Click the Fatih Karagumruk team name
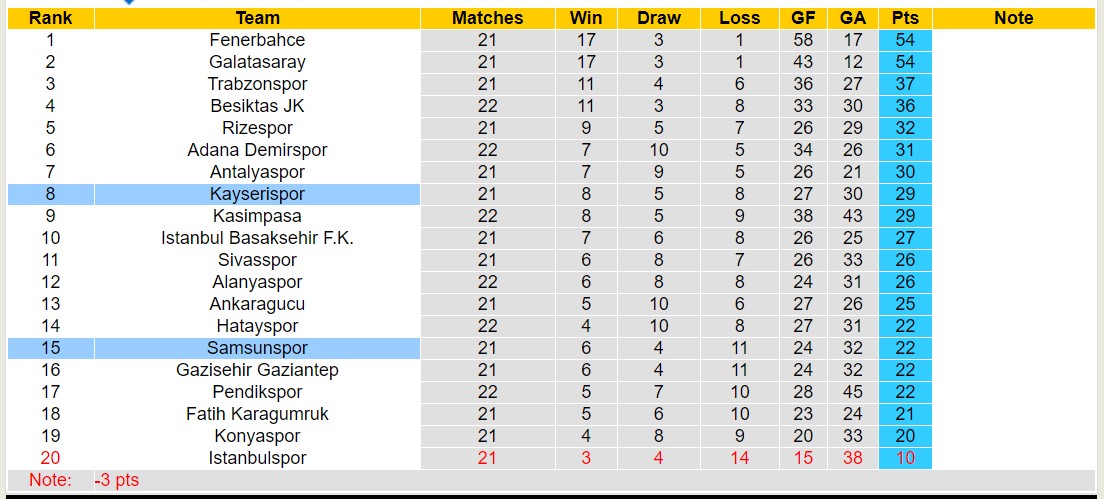This screenshot has height=499, width=1104. point(257,414)
